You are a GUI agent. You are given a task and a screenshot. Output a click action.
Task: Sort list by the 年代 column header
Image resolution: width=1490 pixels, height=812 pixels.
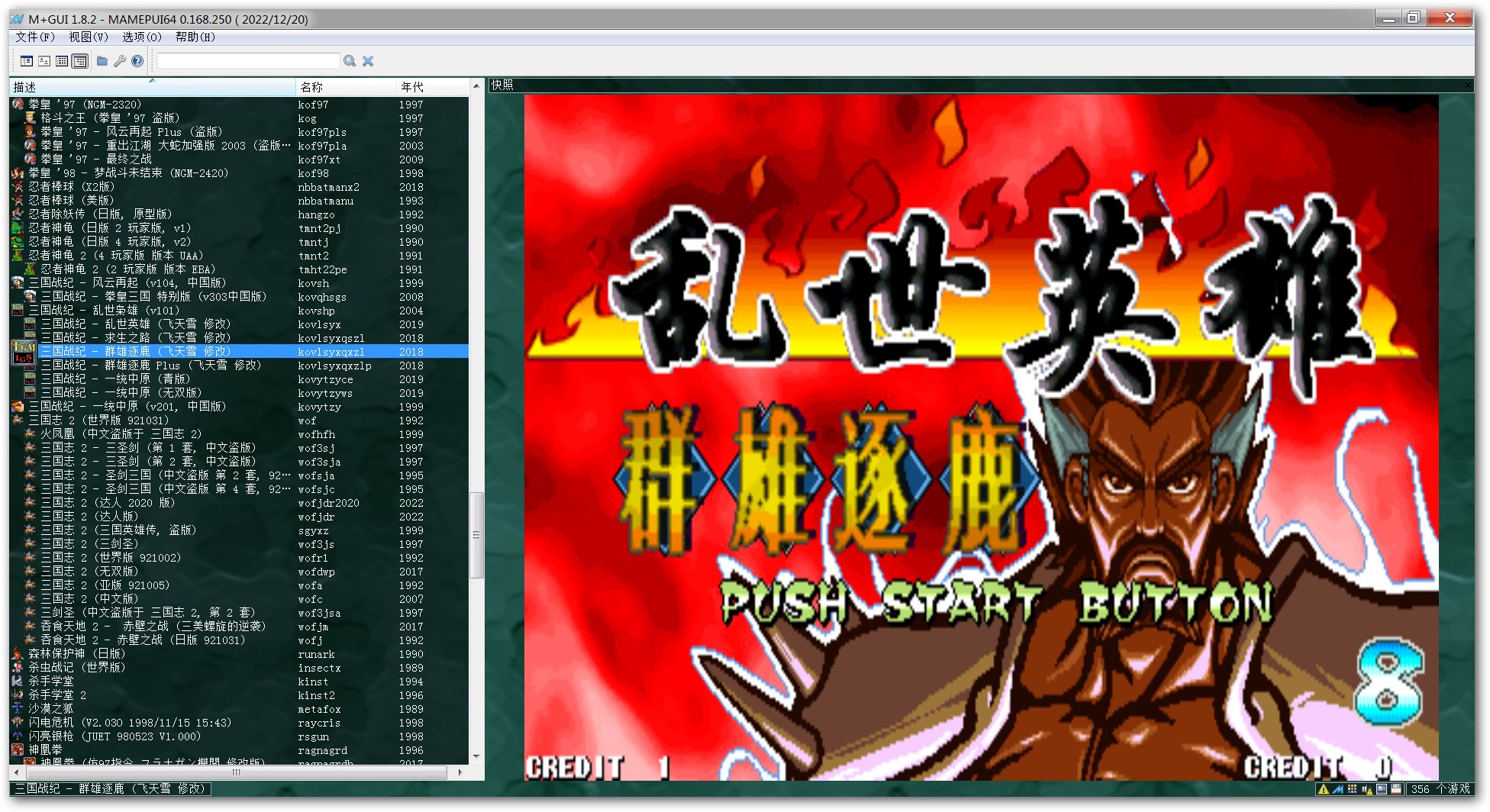point(433,87)
